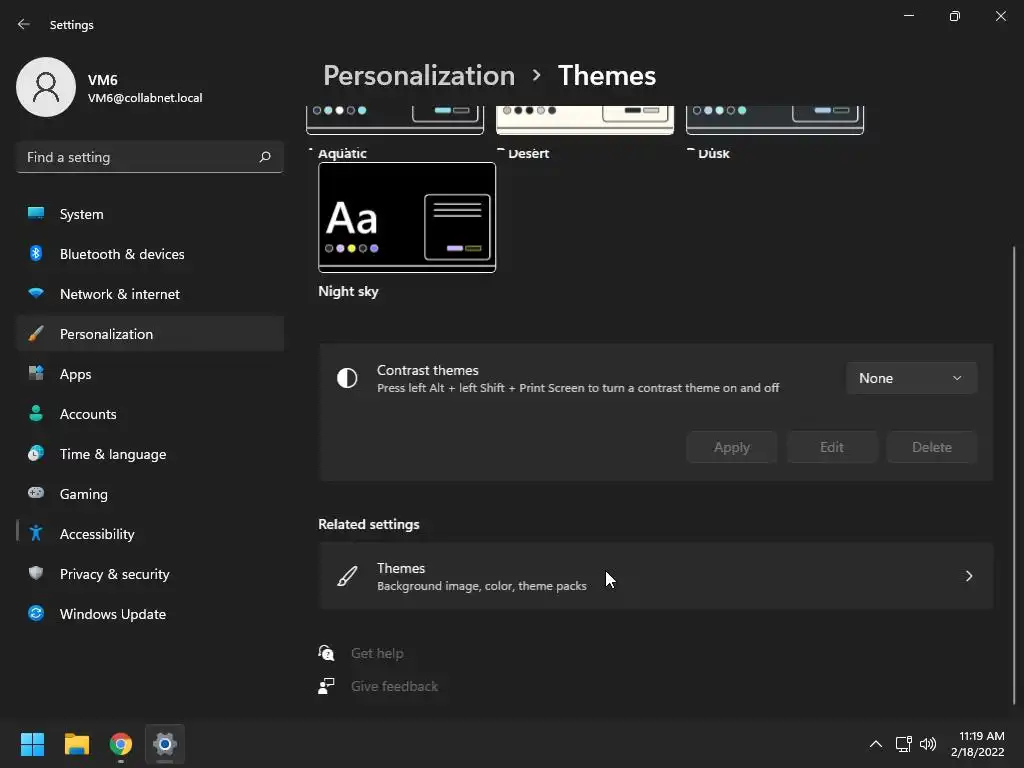Click the Privacy & security shield icon

36,574
